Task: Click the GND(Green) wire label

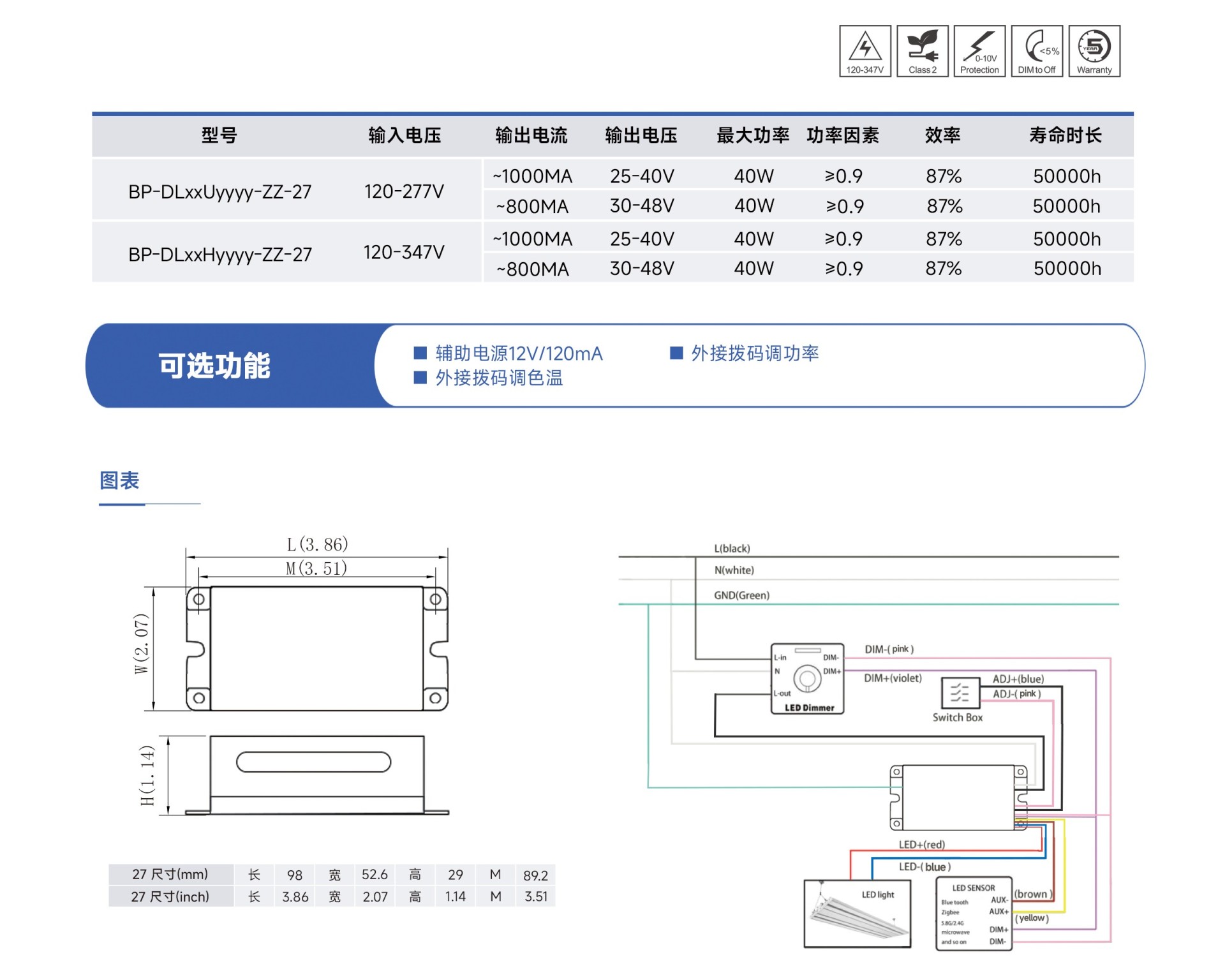Action: 741,595
